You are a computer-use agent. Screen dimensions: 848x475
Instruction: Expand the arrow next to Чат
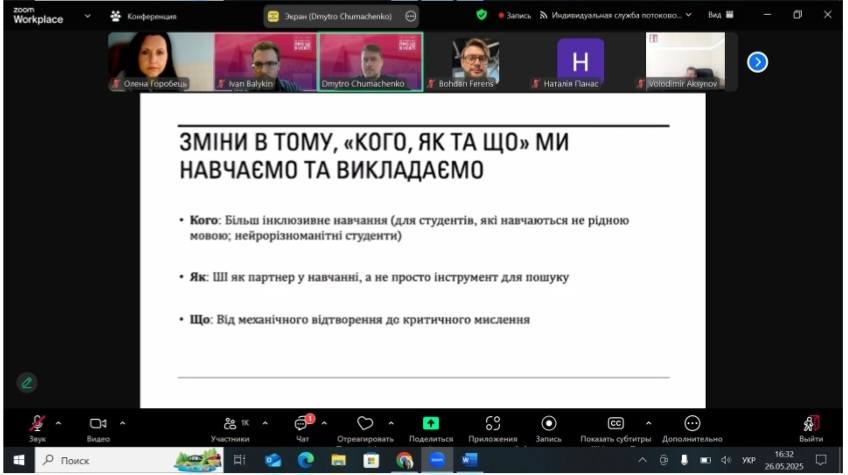(x=324, y=423)
